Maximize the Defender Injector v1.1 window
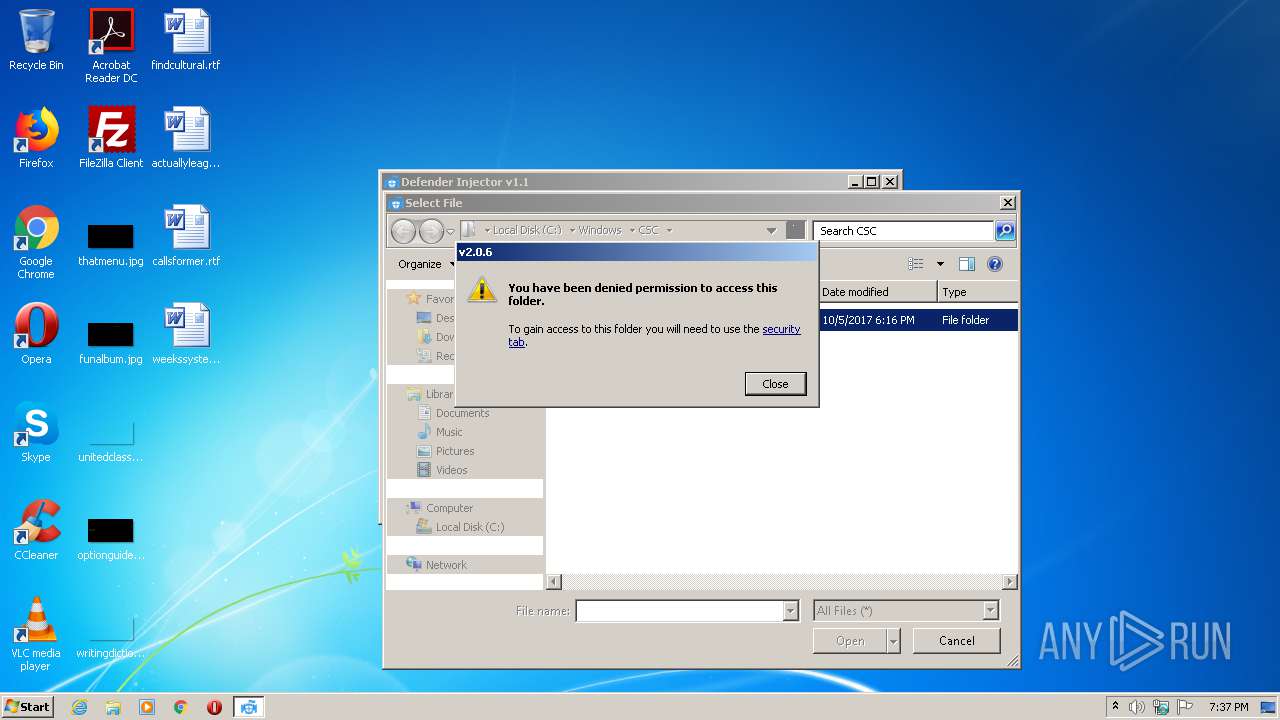The image size is (1280, 720). (x=872, y=182)
